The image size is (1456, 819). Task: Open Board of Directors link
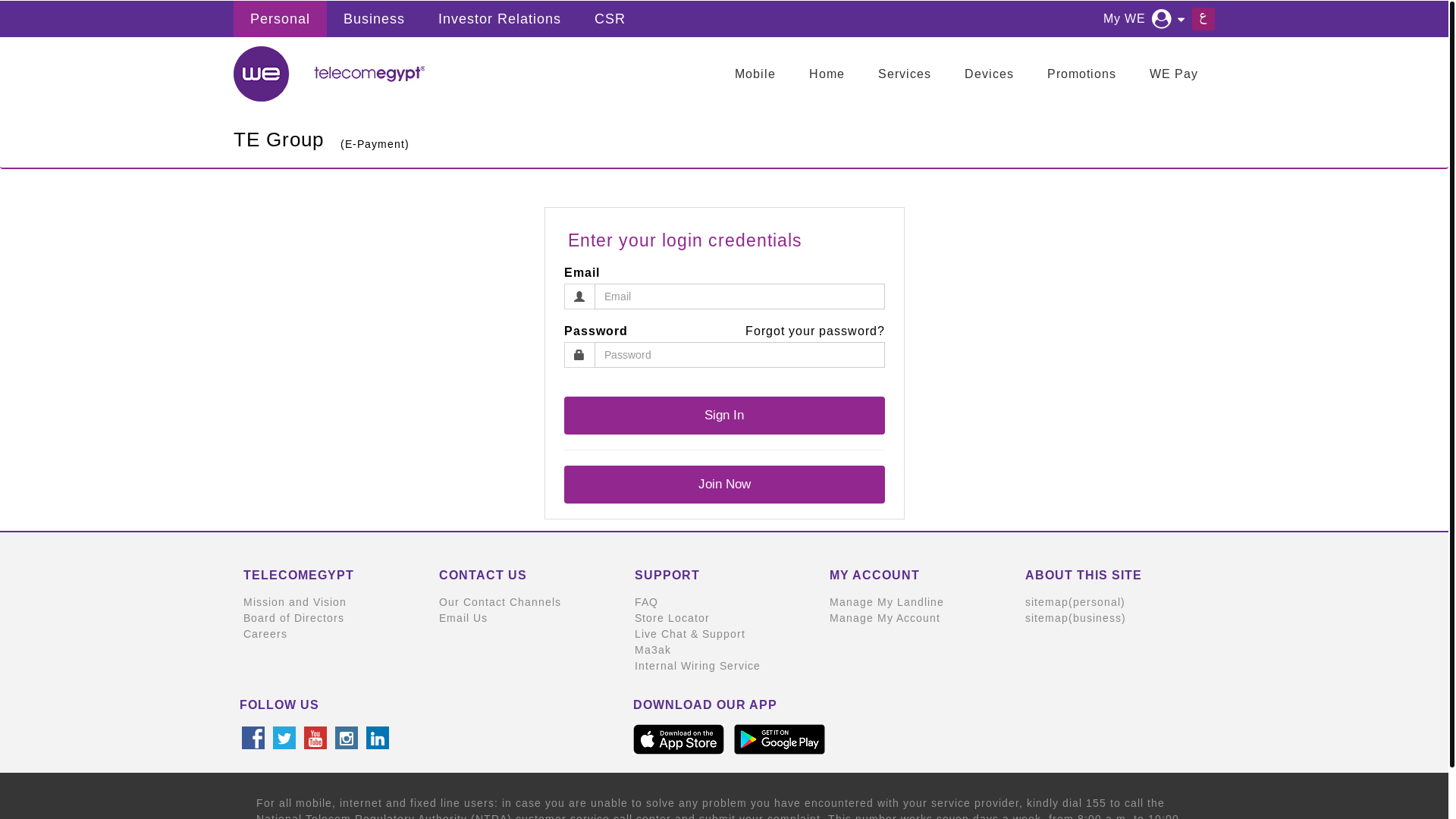[293, 618]
